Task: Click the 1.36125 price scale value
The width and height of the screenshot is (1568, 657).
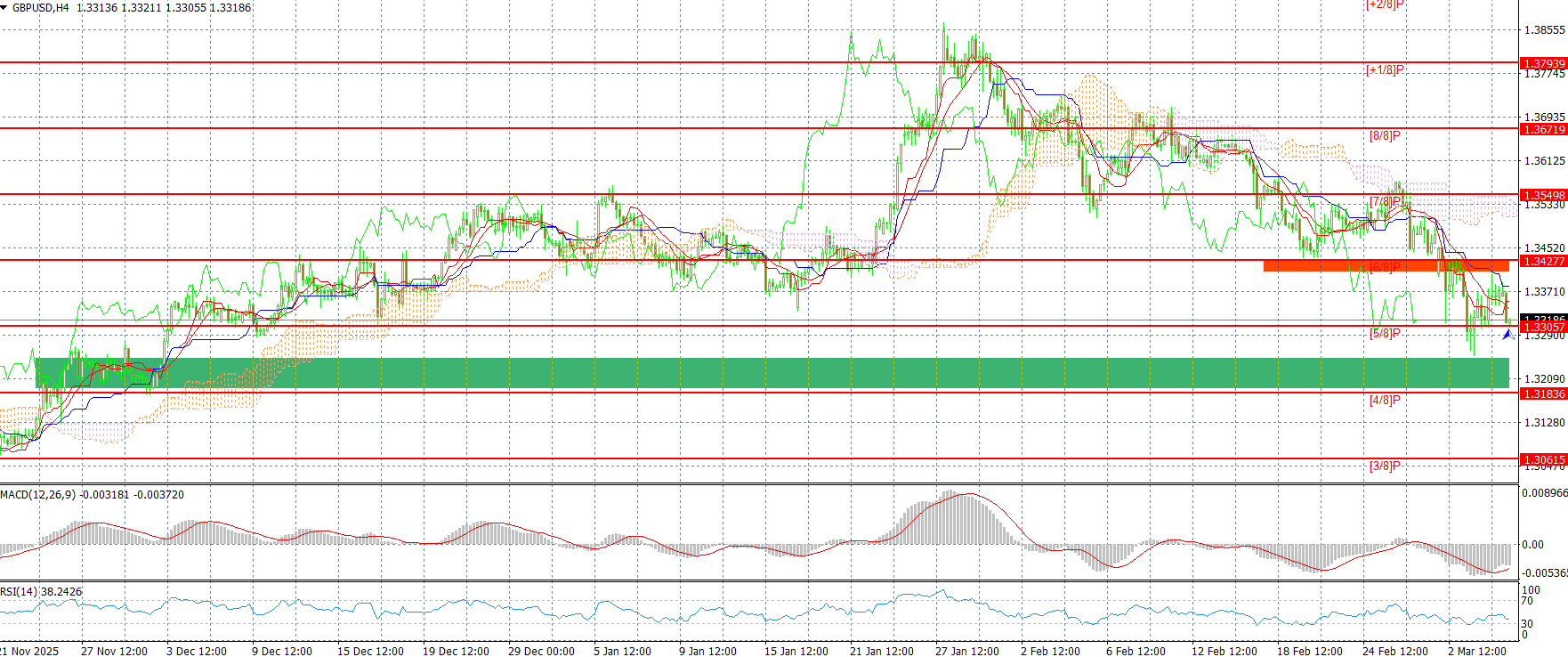Action: [x=1545, y=160]
